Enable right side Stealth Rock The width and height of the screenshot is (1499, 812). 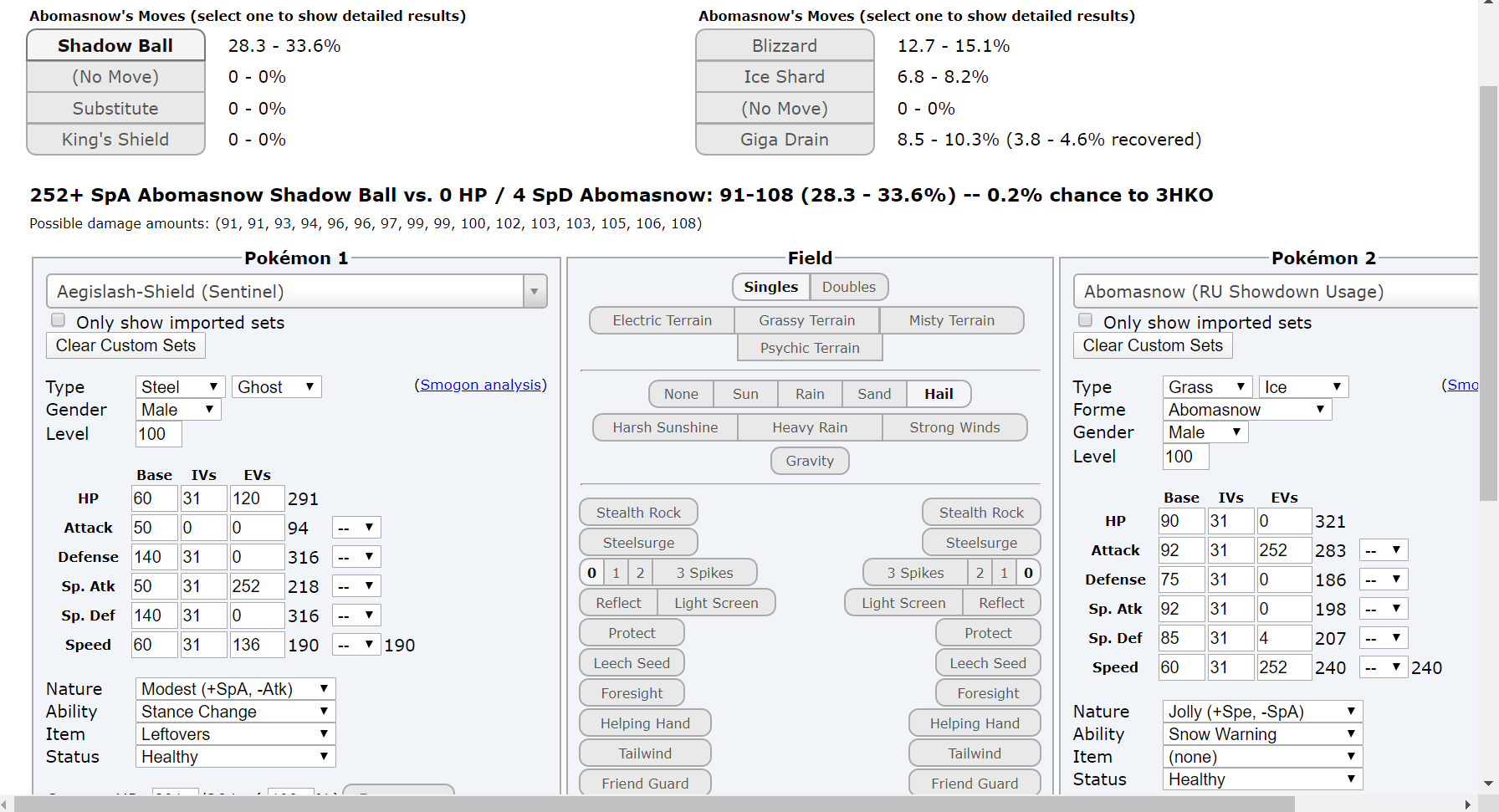pos(981,513)
